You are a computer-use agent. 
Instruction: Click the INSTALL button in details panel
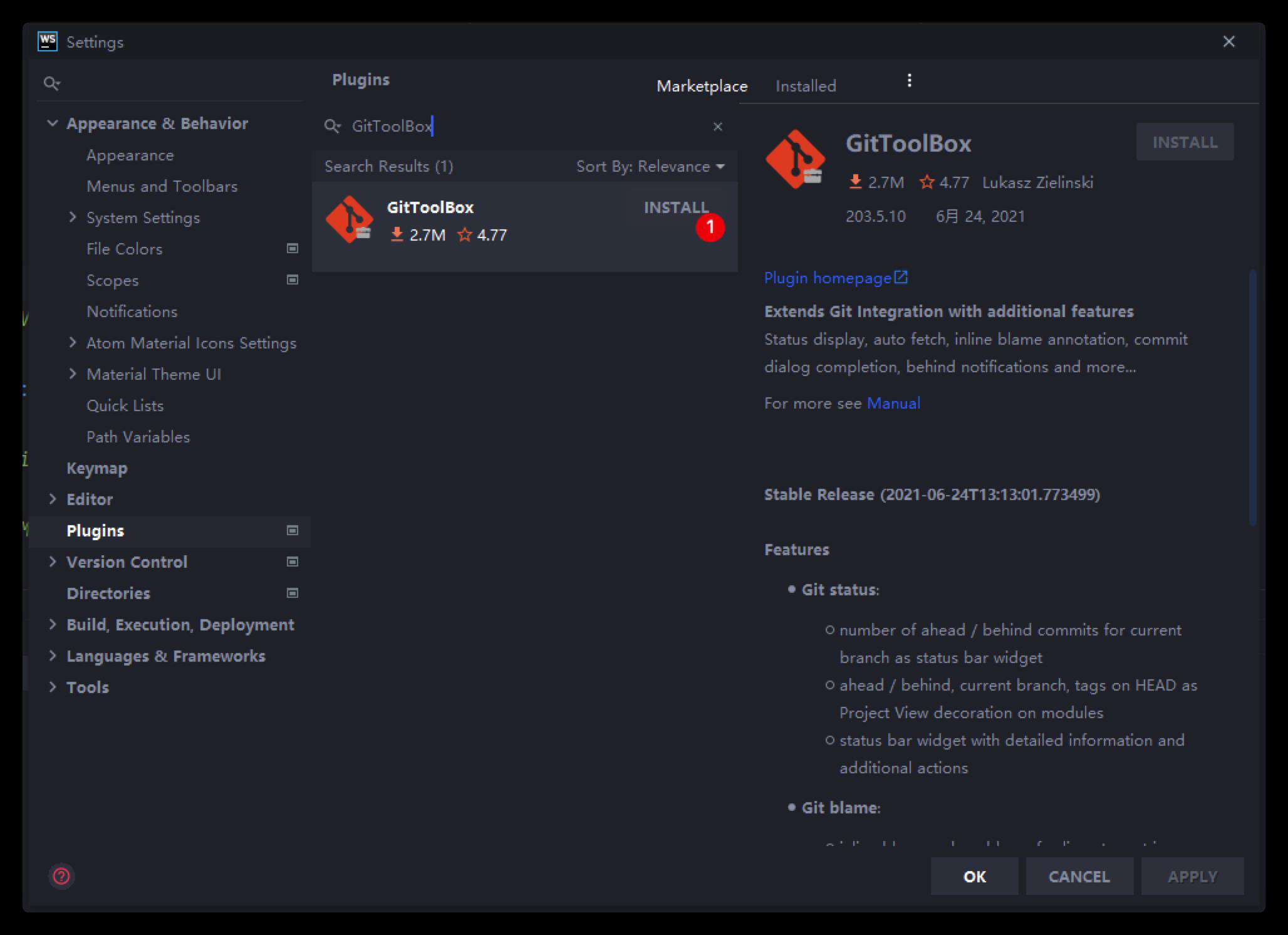(x=1185, y=142)
